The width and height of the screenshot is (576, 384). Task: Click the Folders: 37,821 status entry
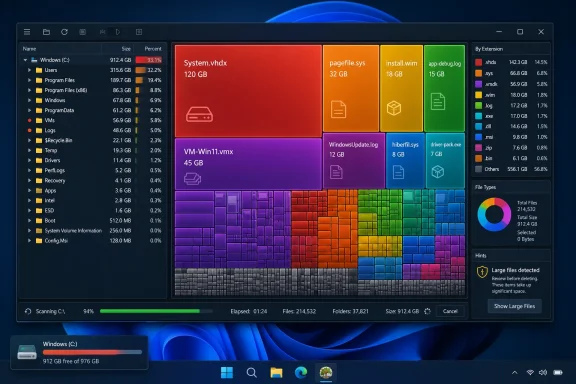(350, 311)
